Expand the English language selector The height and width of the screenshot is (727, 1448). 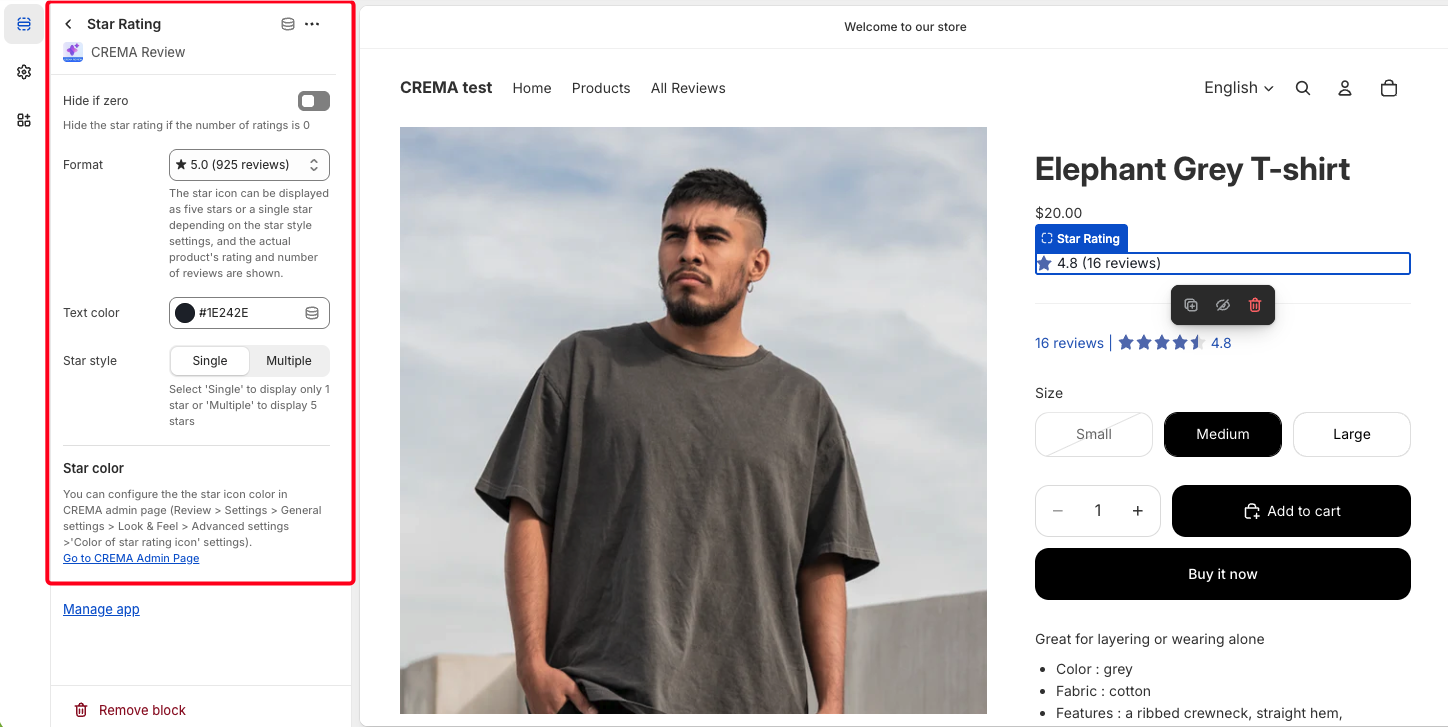click(x=1239, y=88)
